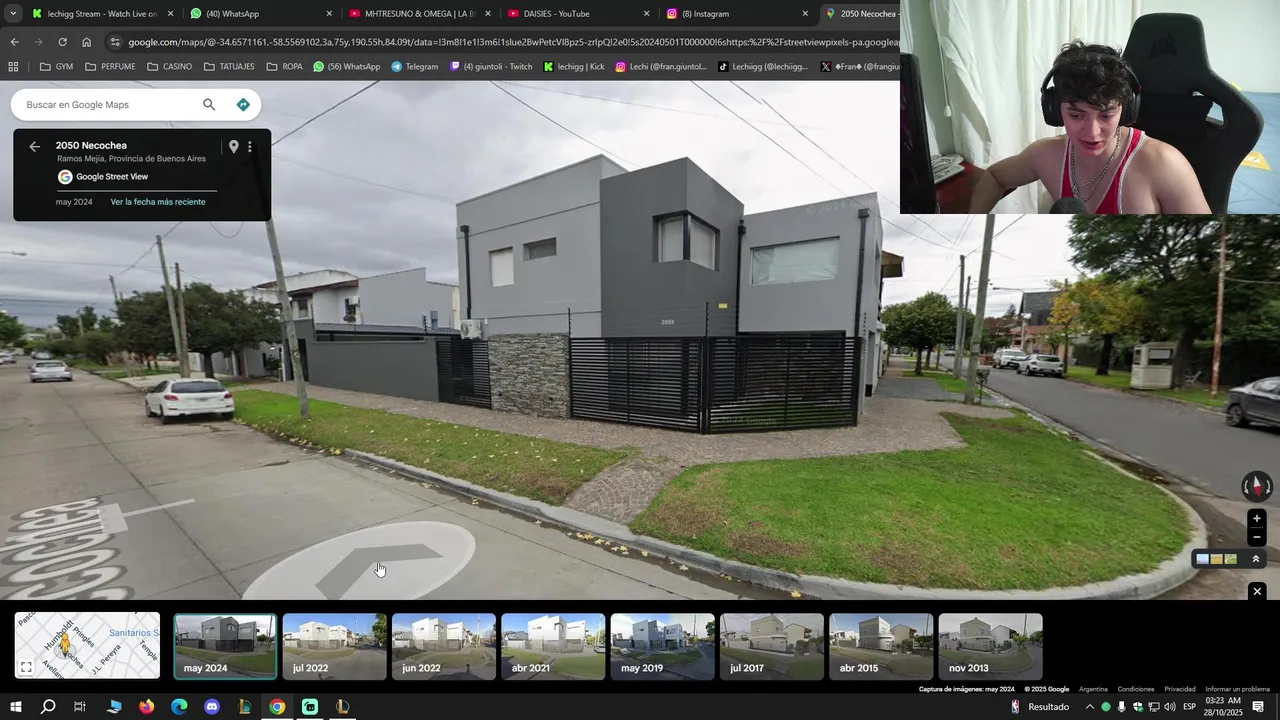The image size is (1280, 720).
Task: Click the browser Home icon
Action: coord(86,42)
